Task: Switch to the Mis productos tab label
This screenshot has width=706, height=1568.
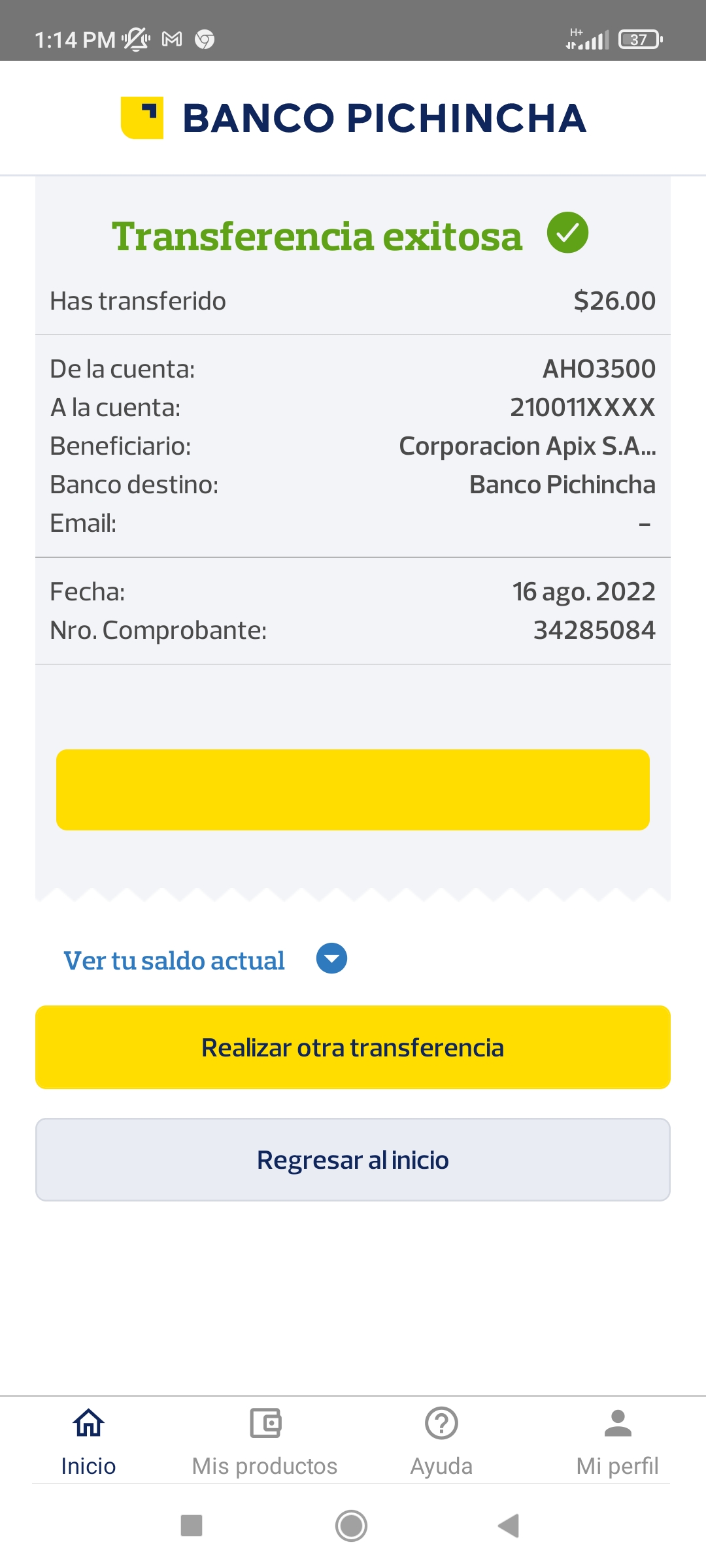Action: point(265,1466)
